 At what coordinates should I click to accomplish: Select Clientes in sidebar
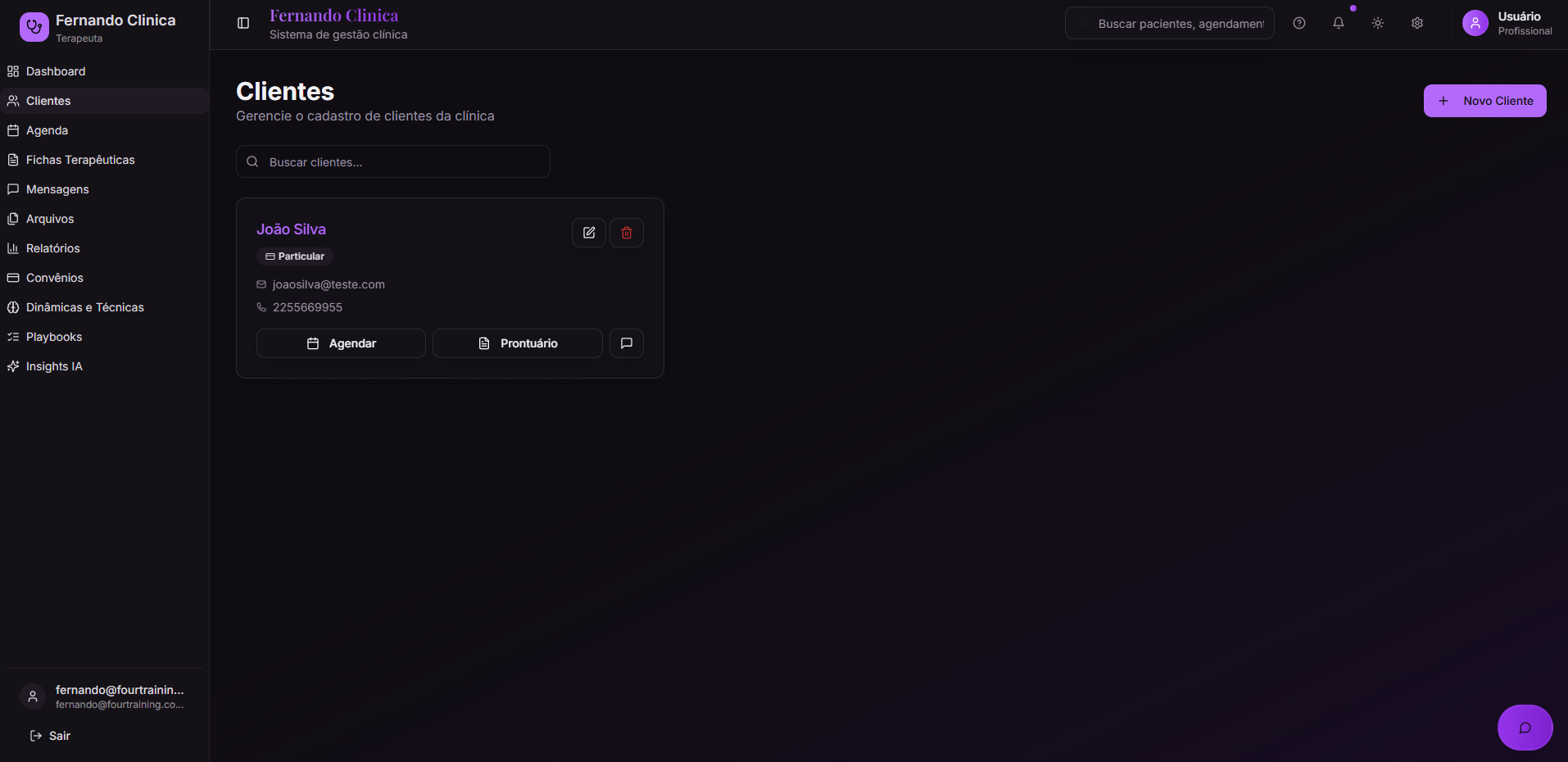[x=104, y=101]
